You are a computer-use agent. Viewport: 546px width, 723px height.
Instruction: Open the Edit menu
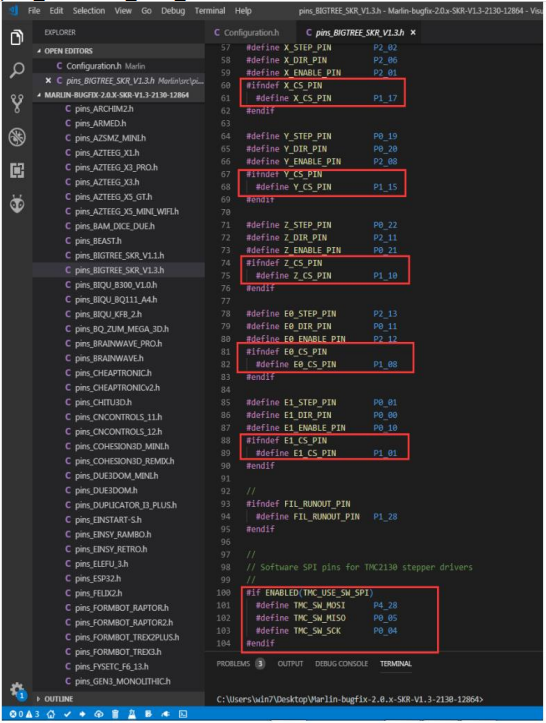(56, 11)
